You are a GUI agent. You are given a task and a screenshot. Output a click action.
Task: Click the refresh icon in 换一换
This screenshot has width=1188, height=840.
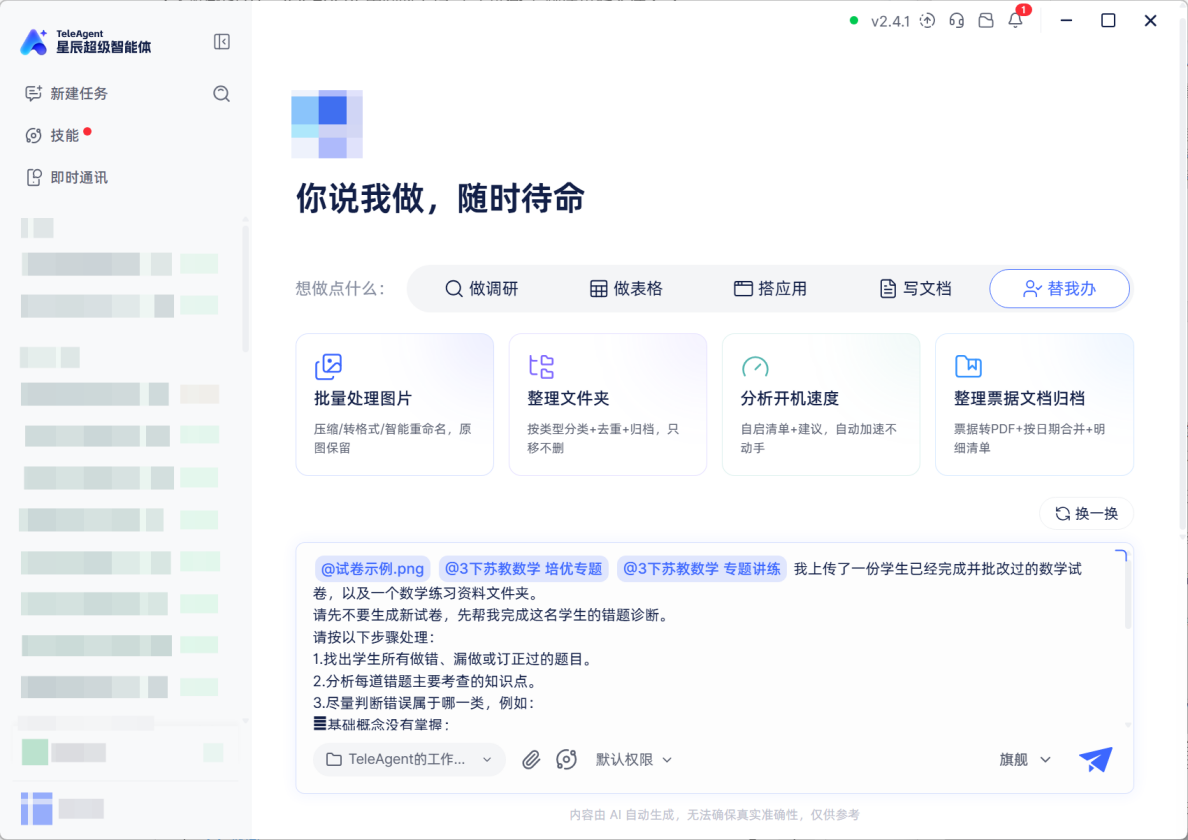tap(1063, 514)
